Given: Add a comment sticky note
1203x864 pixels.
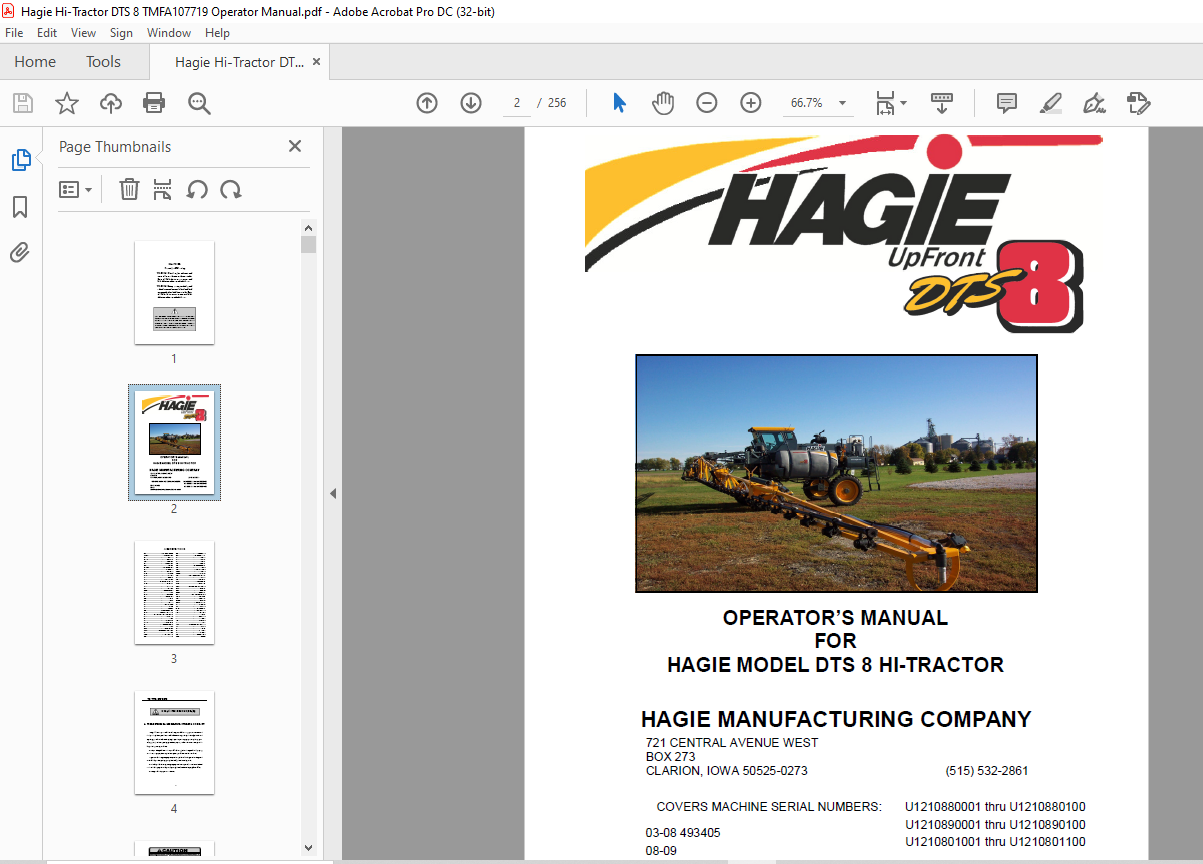Looking at the screenshot, I should [x=1007, y=103].
